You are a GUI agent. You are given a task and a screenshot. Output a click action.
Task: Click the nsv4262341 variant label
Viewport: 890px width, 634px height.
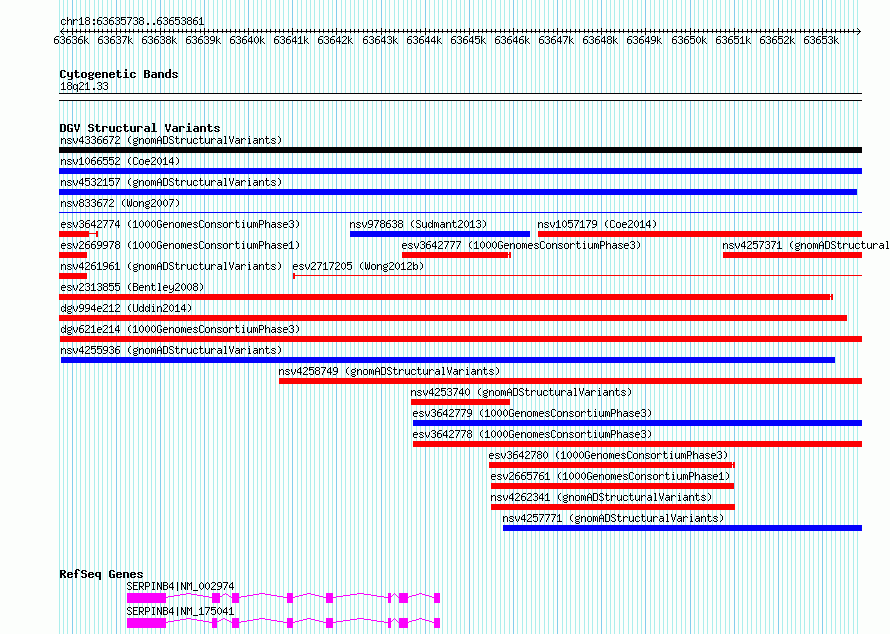[x=601, y=497]
